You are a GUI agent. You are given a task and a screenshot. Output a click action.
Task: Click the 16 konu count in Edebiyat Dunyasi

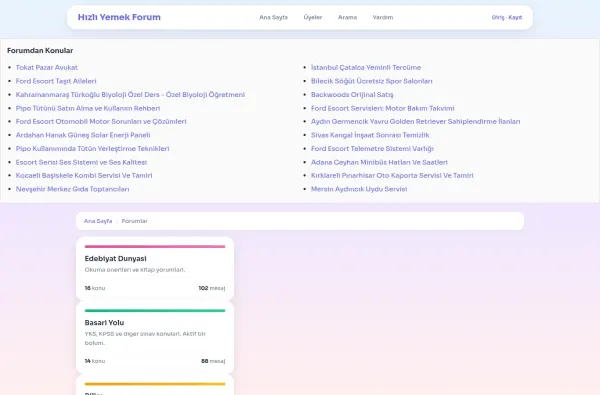[x=95, y=288]
